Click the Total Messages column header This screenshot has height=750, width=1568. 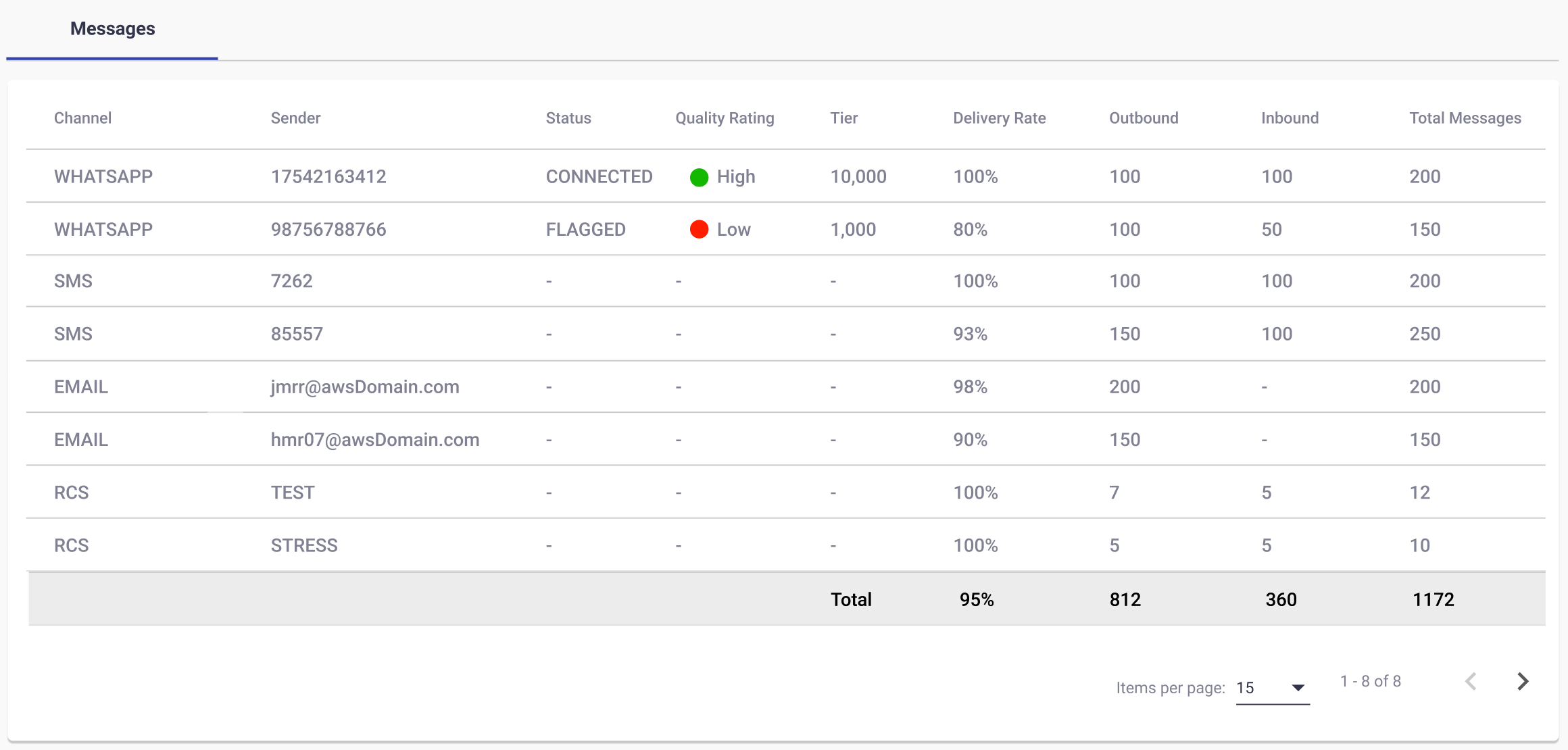point(1465,118)
